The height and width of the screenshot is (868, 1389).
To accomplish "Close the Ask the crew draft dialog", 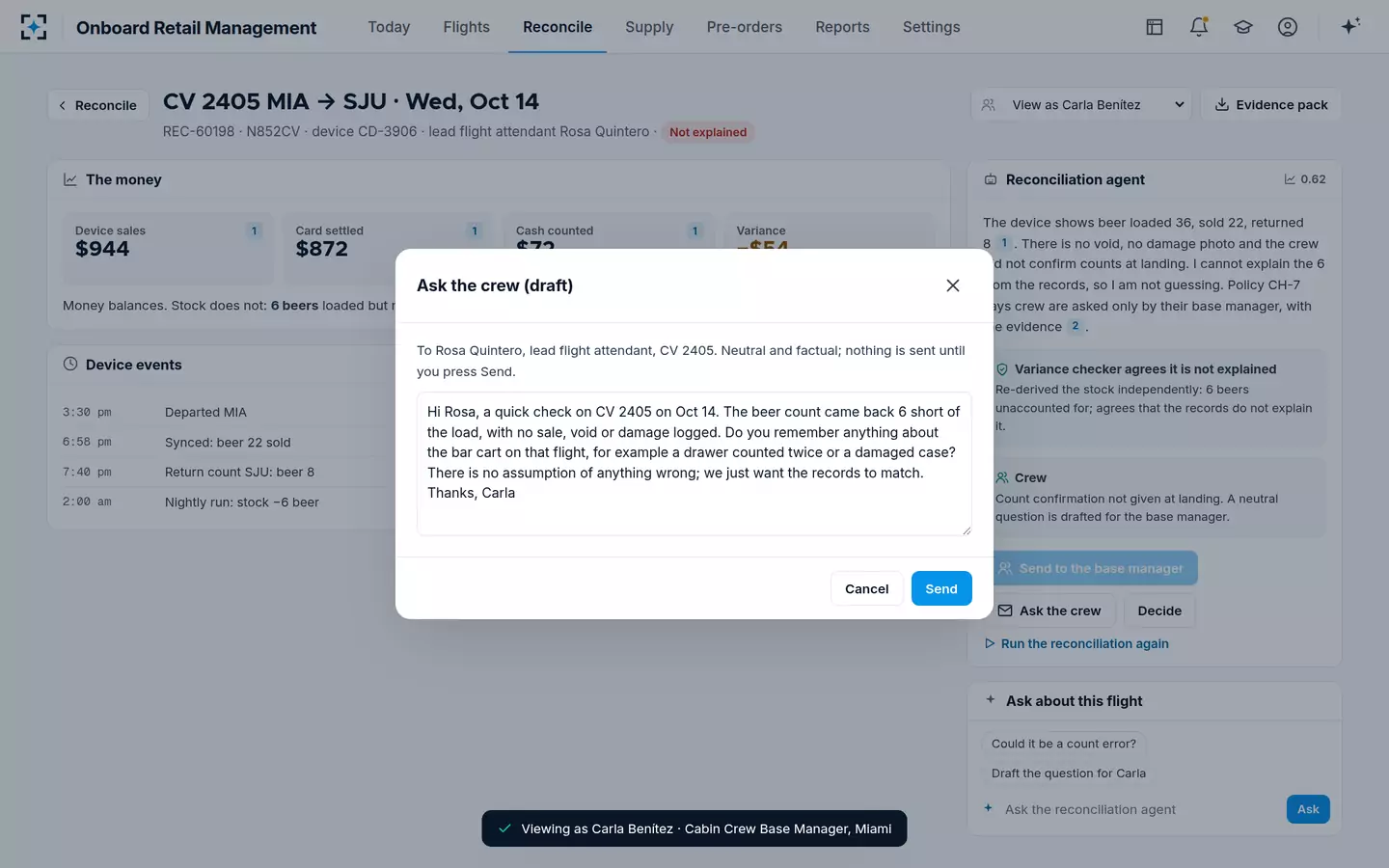I will [x=953, y=285].
